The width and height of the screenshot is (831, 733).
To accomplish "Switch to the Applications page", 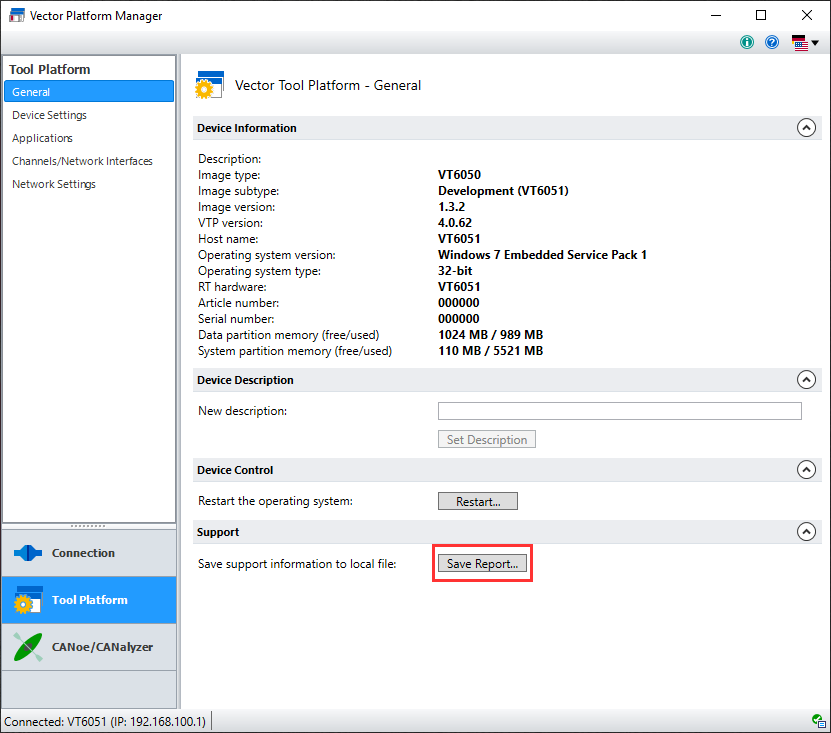I will point(42,137).
